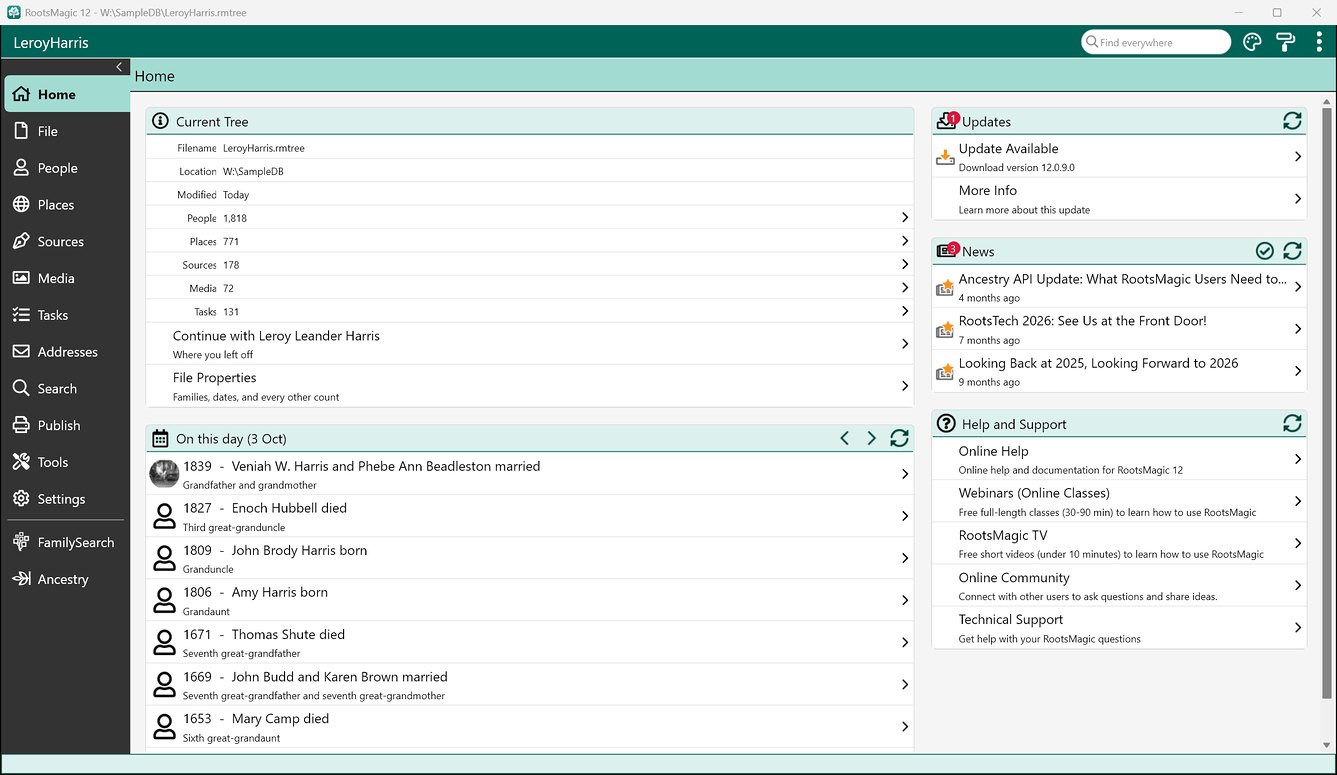Click Update Available download entry
This screenshot has height=775, width=1337.
click(1119, 157)
